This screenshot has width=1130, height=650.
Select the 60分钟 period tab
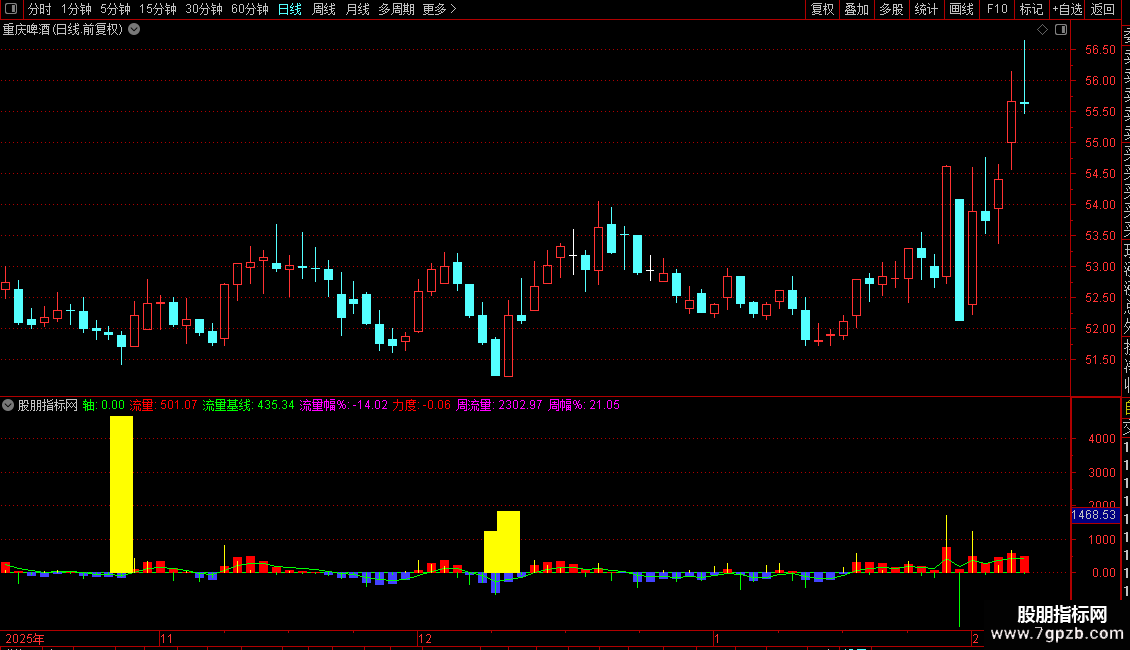(x=249, y=9)
